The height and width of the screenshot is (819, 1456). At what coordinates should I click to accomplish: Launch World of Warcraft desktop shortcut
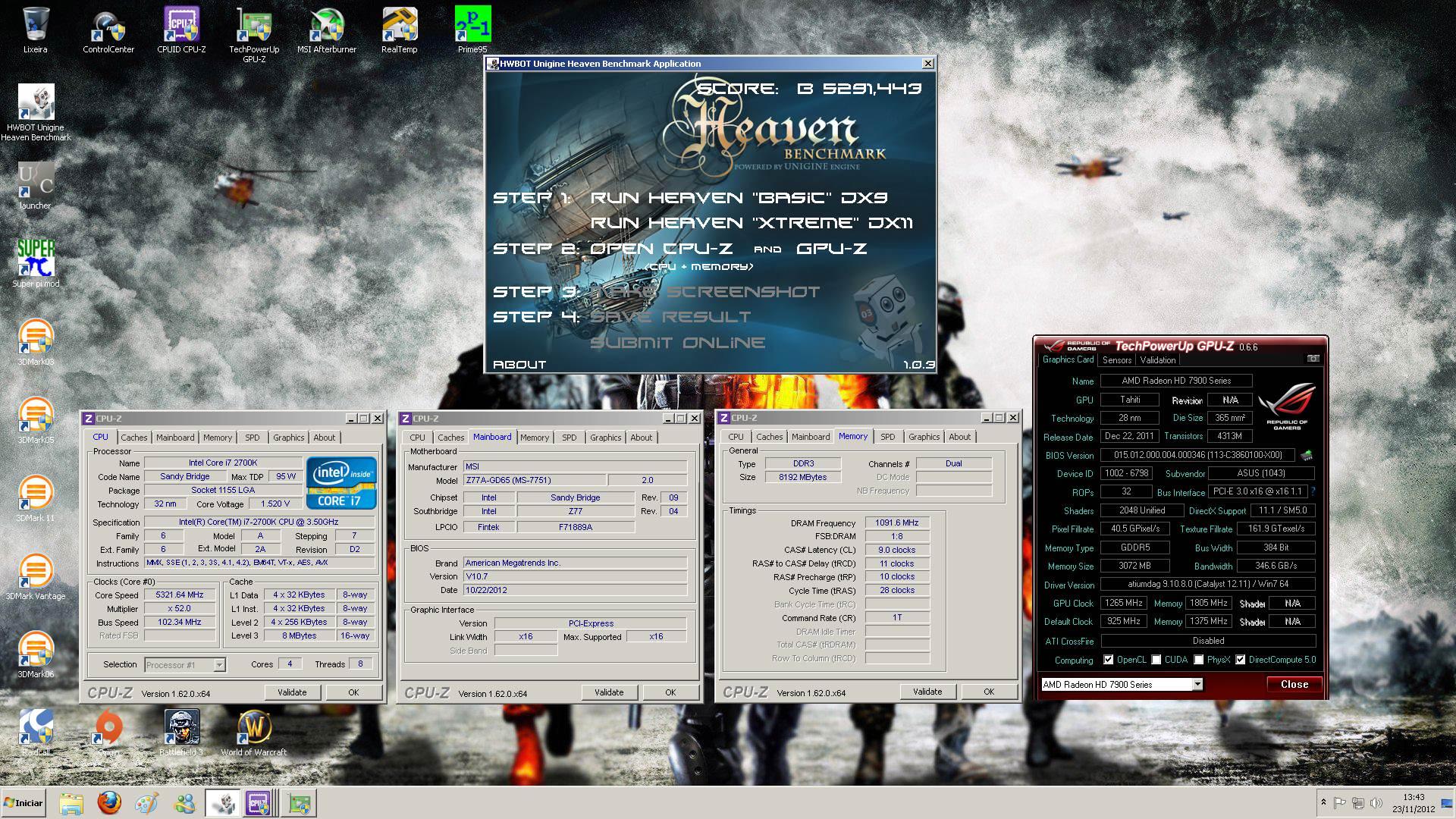click(x=254, y=733)
